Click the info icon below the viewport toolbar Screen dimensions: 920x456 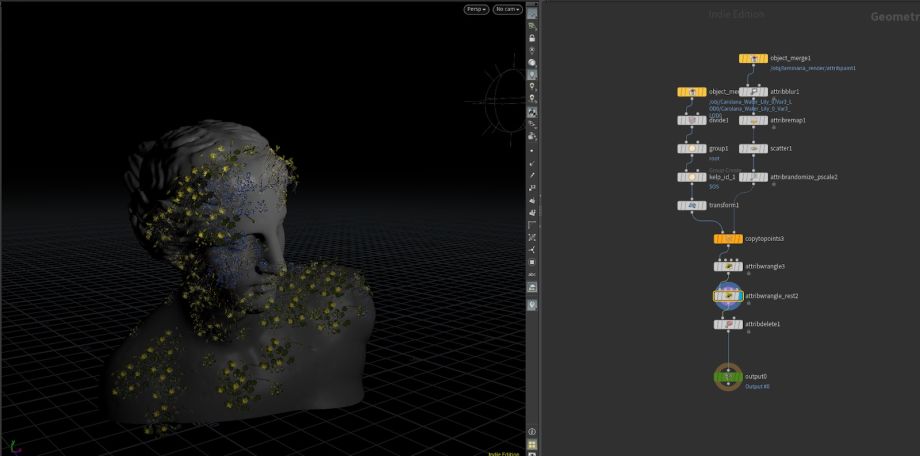pyautogui.click(x=532, y=431)
